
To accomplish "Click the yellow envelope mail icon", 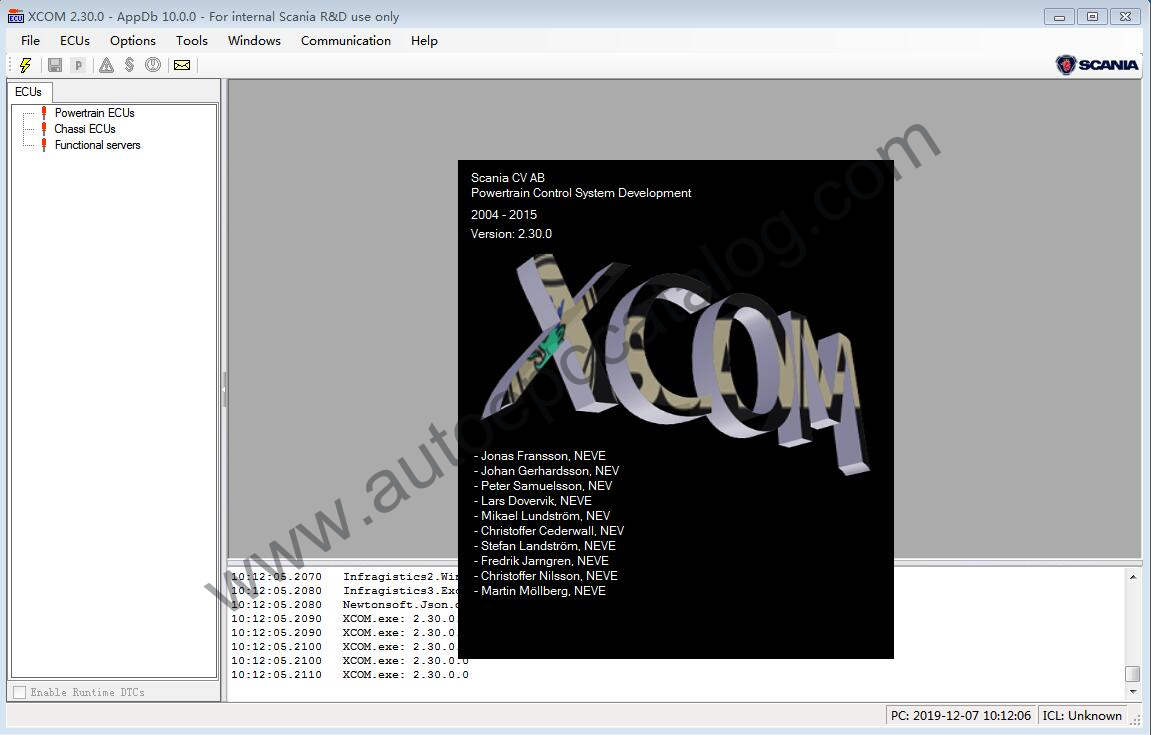I will 182,65.
